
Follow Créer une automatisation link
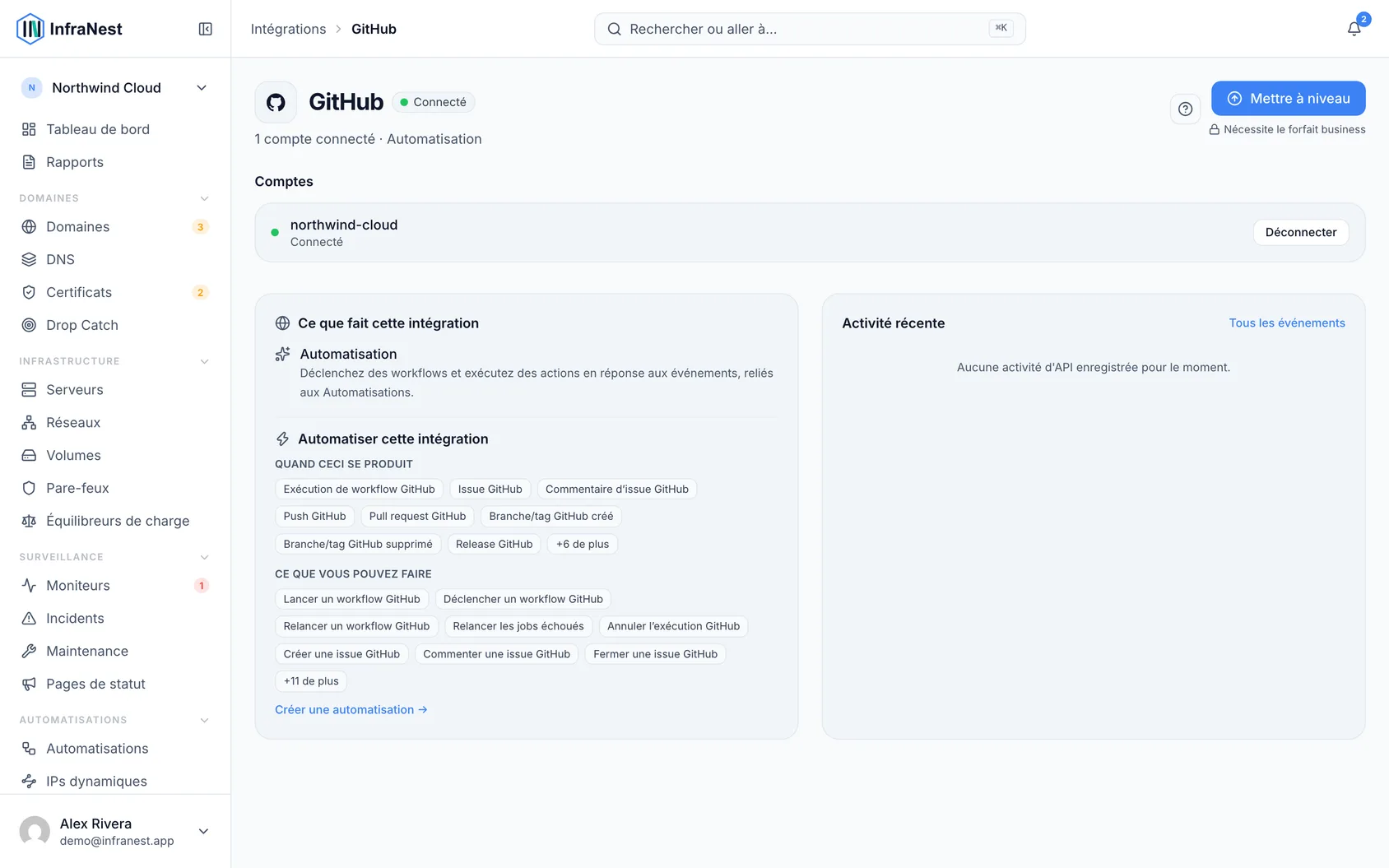point(351,709)
